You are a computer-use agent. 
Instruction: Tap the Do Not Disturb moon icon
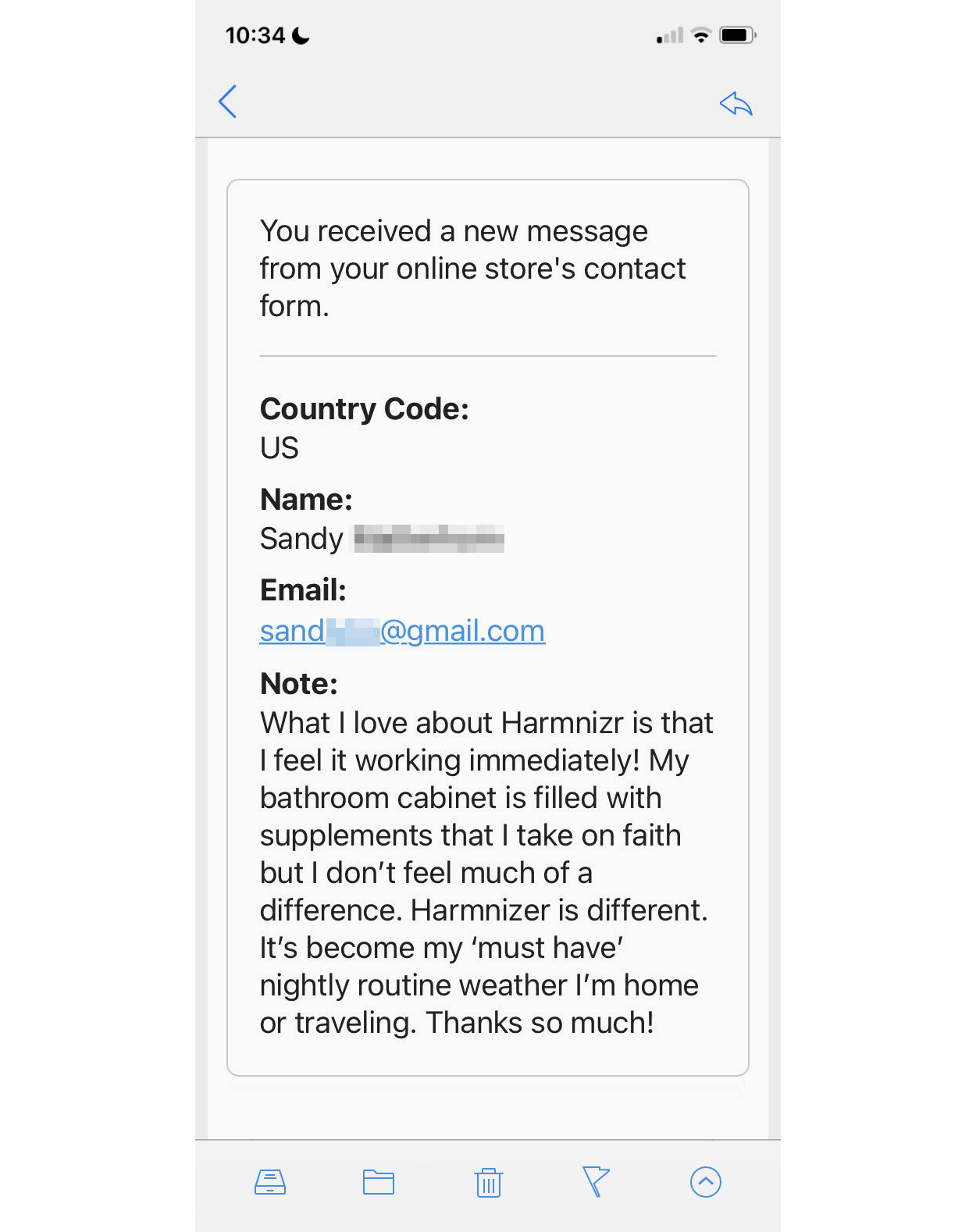(301, 36)
